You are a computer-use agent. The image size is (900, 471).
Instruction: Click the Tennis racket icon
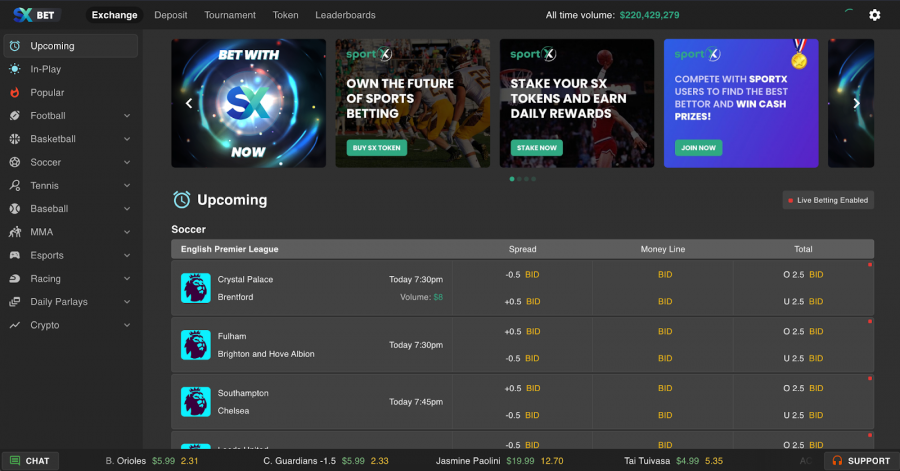pos(15,185)
